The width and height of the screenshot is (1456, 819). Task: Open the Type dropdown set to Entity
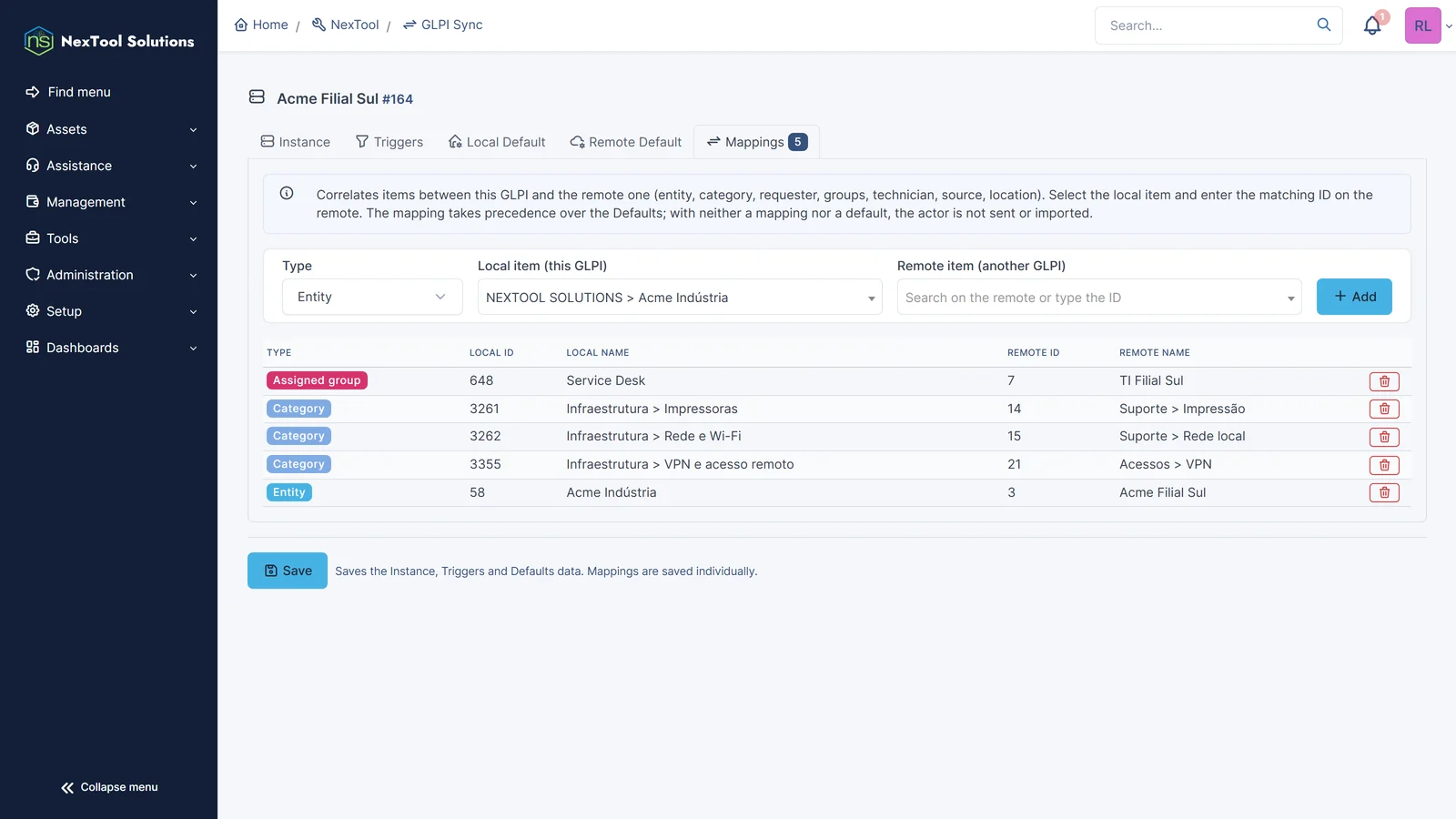coord(372,297)
